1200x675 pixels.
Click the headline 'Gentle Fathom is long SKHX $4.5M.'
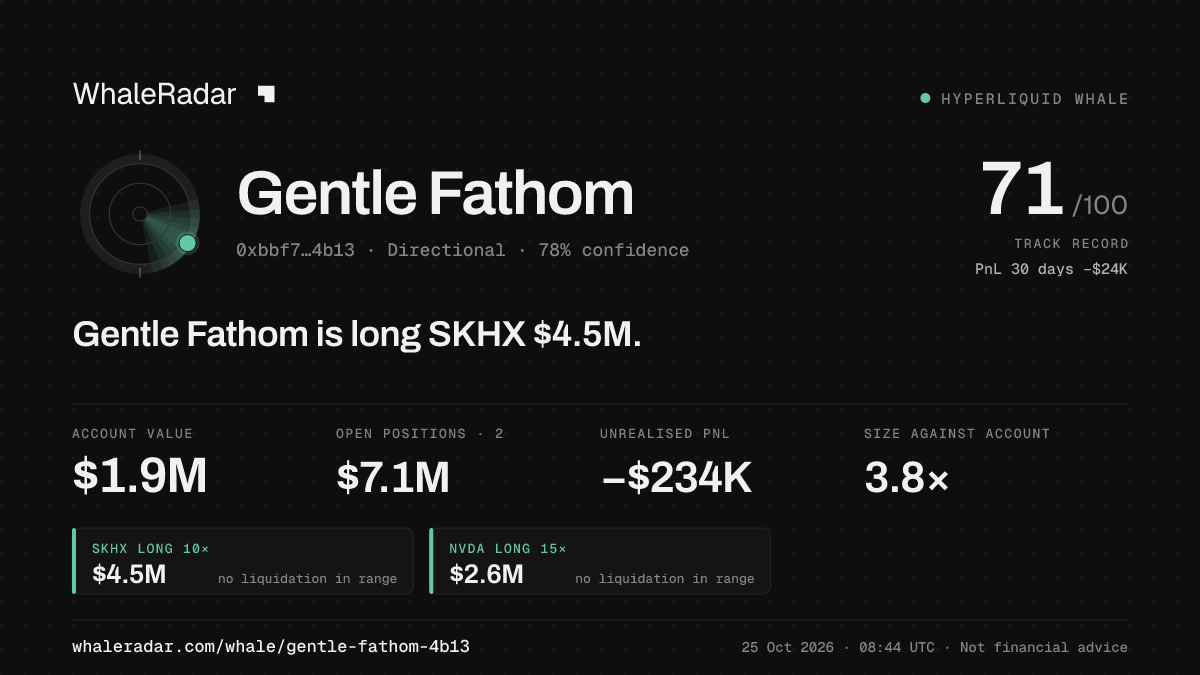[357, 334]
